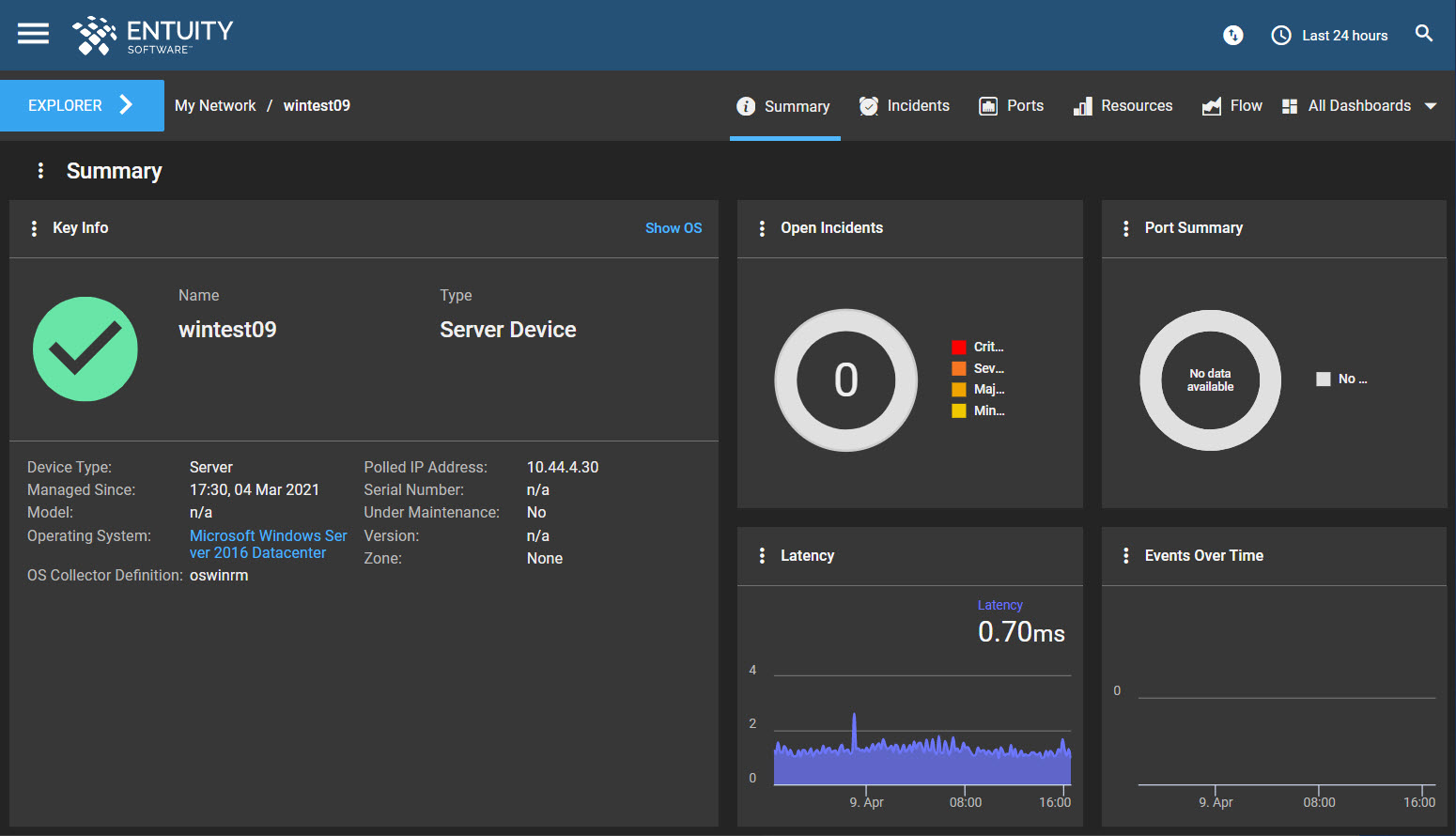Click the Ports tab icon
Viewport: 1456px width, 836px height.
(988, 106)
